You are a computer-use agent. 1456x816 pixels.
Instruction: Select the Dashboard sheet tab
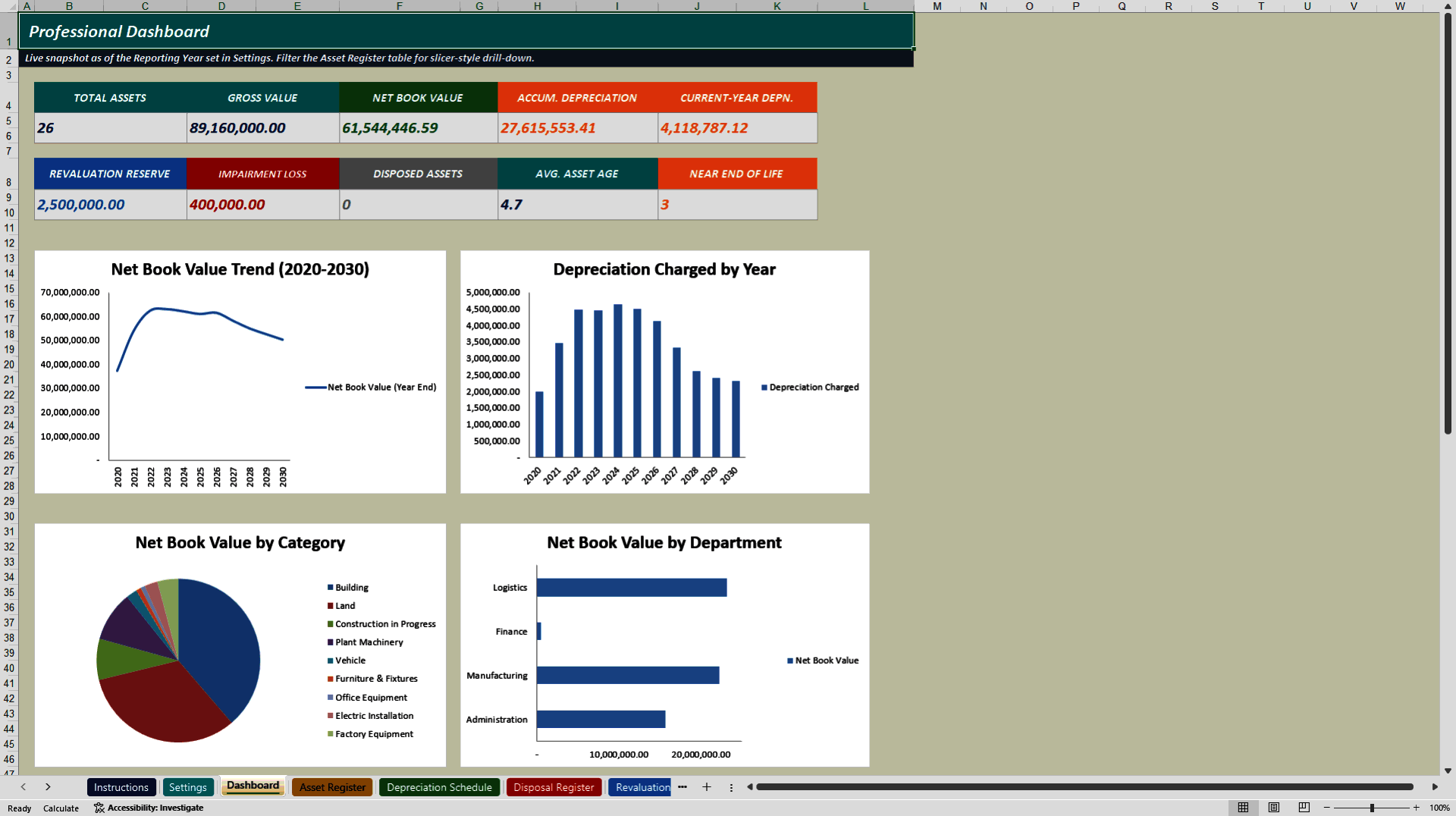click(x=253, y=786)
